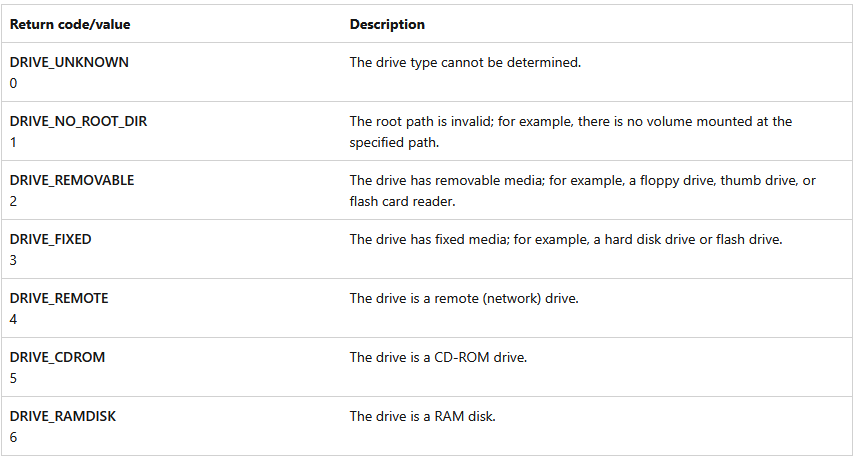855x459 pixels.
Task: Click "The drive is a RAM disk" text
Action: point(422,416)
